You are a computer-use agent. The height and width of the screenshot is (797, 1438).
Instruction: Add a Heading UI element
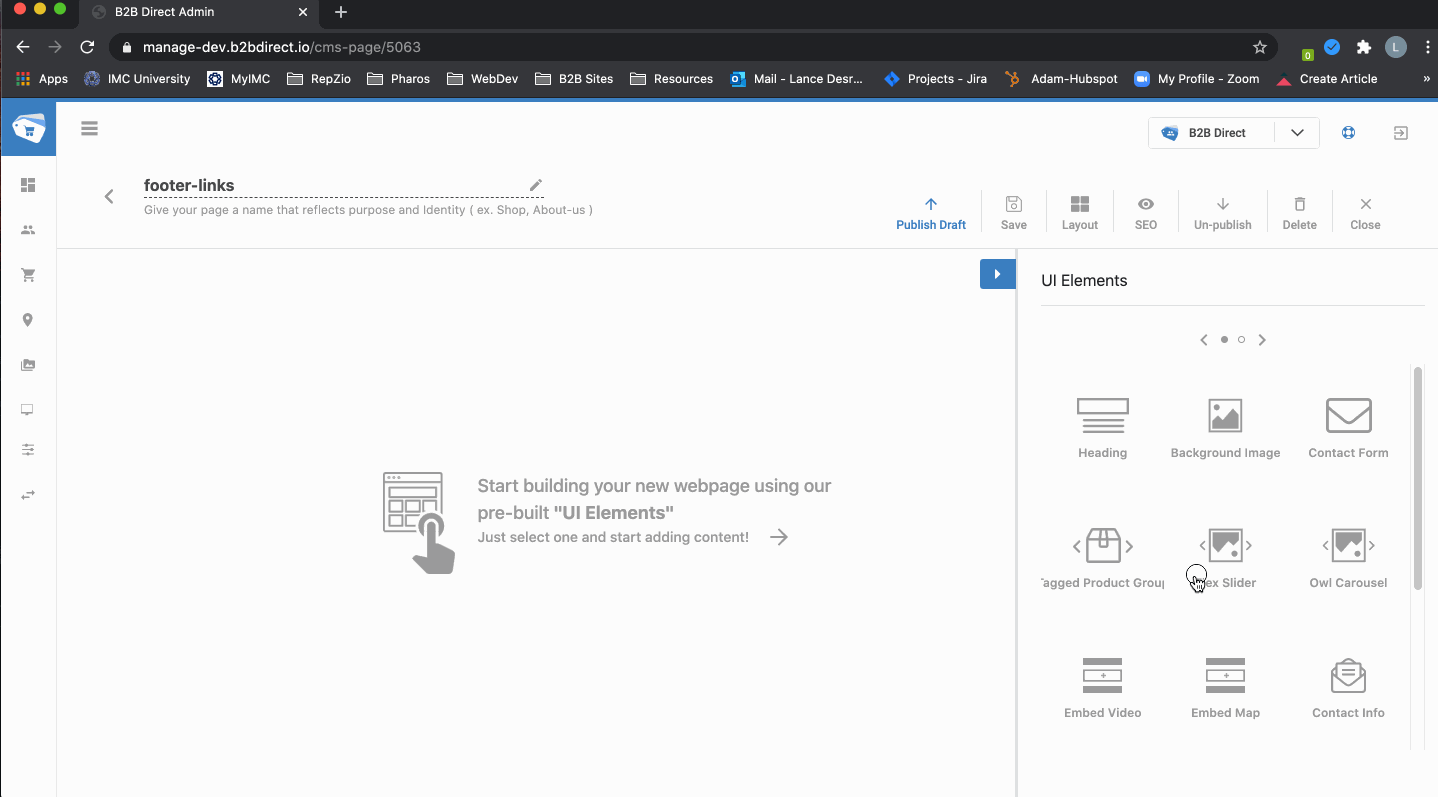(x=1102, y=428)
